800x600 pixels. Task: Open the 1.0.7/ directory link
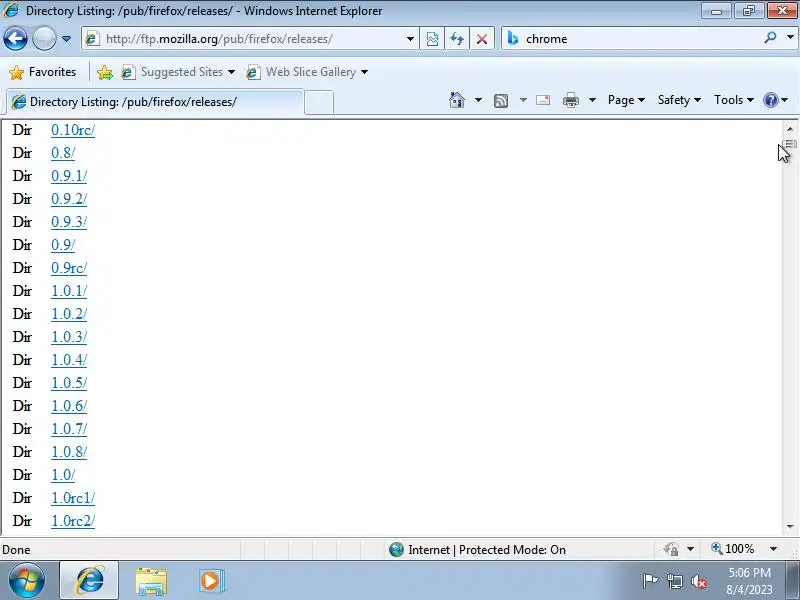[x=69, y=429]
